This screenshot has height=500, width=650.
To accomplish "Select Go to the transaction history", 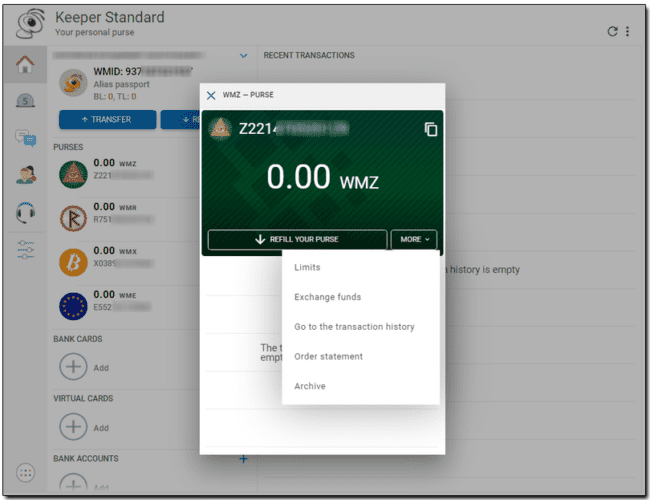I will pyautogui.click(x=354, y=327).
